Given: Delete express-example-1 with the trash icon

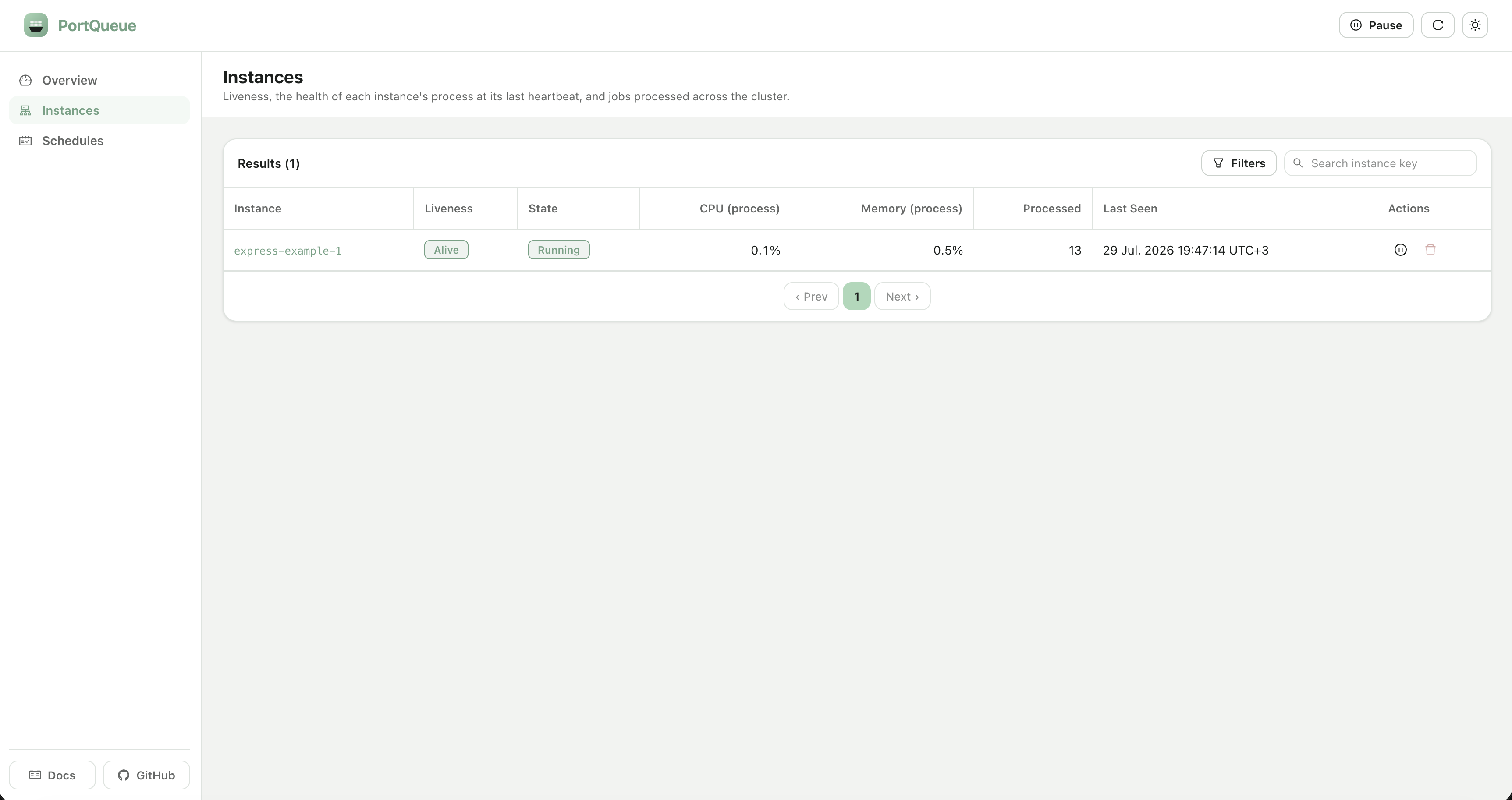Looking at the screenshot, I should point(1430,250).
